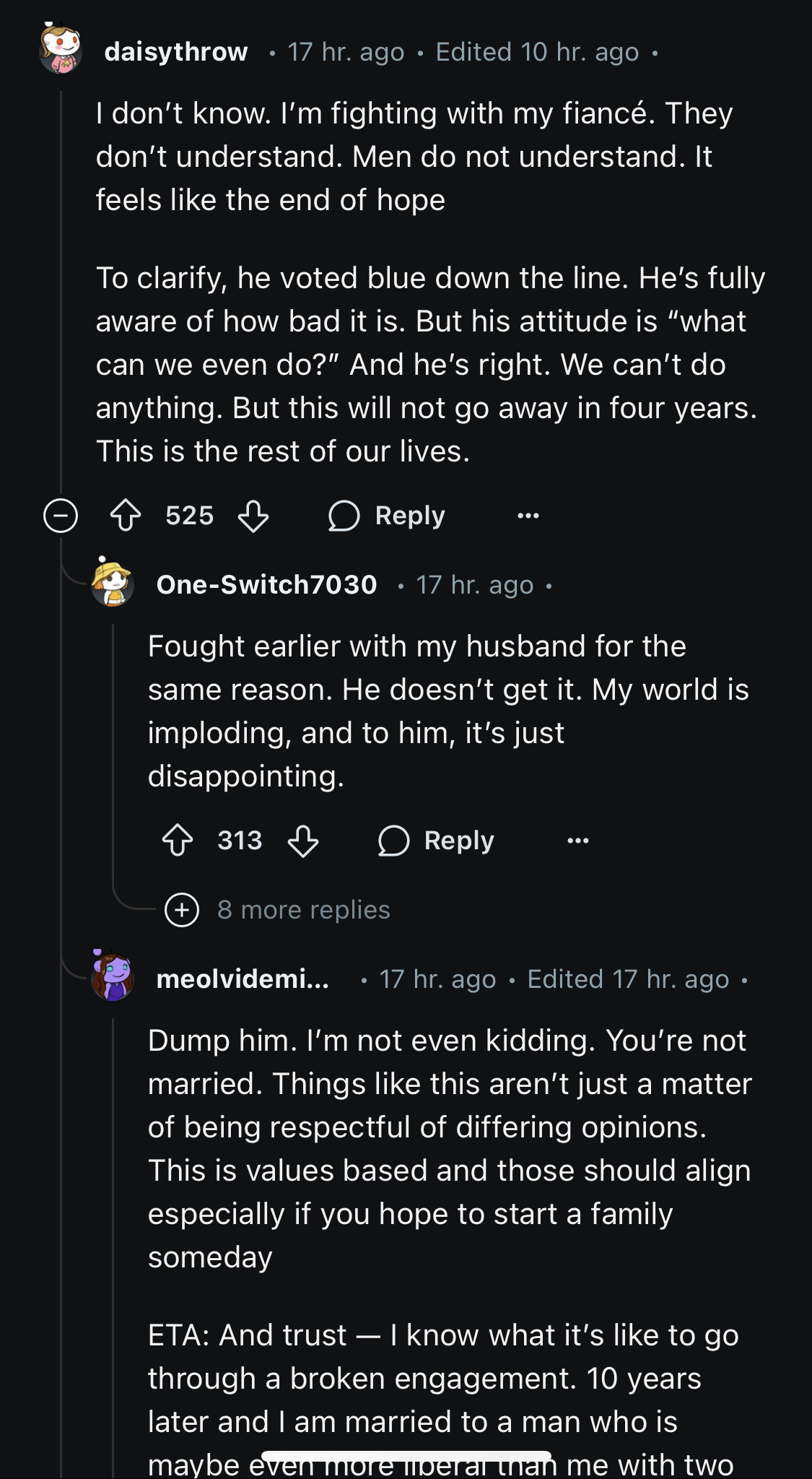
Task: Tap the home indicator bar
Action: click(x=406, y=1456)
